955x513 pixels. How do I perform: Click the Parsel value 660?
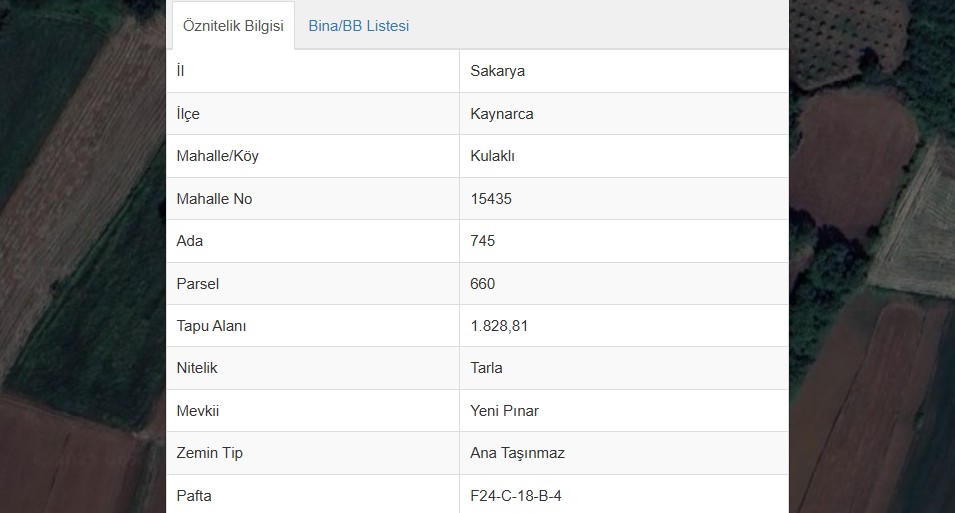pos(482,283)
